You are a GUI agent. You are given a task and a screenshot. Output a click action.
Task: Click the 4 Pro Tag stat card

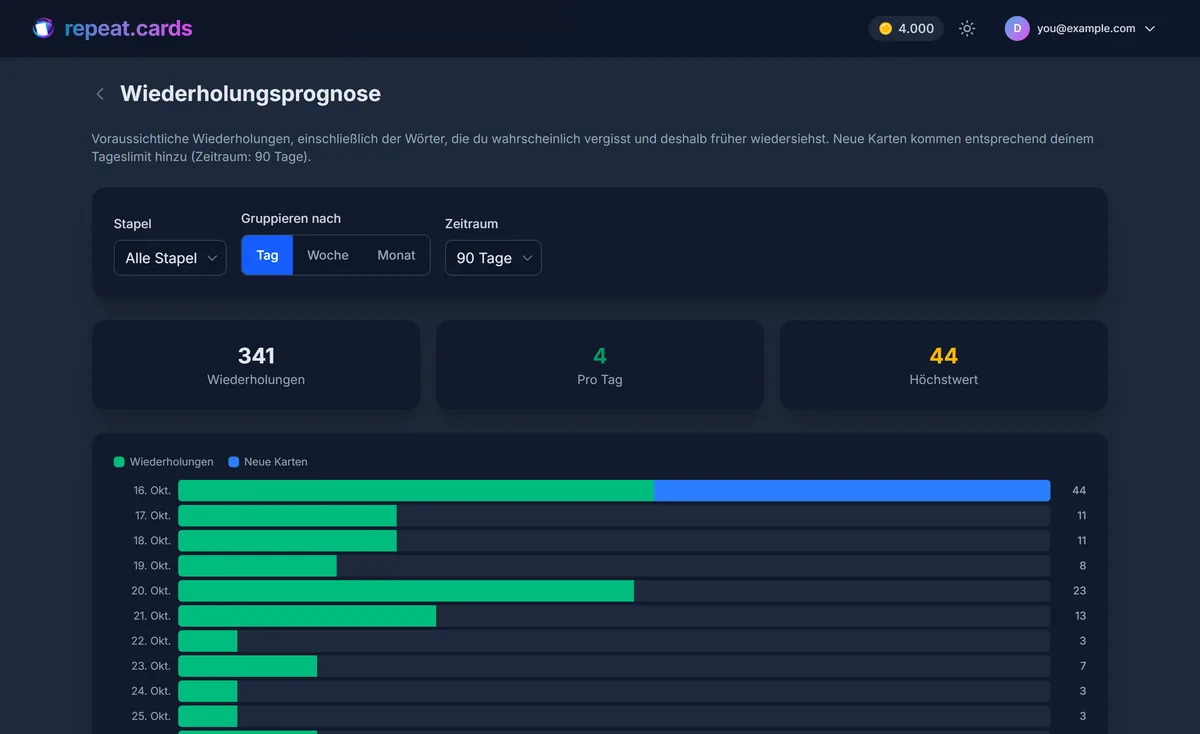[x=600, y=365]
